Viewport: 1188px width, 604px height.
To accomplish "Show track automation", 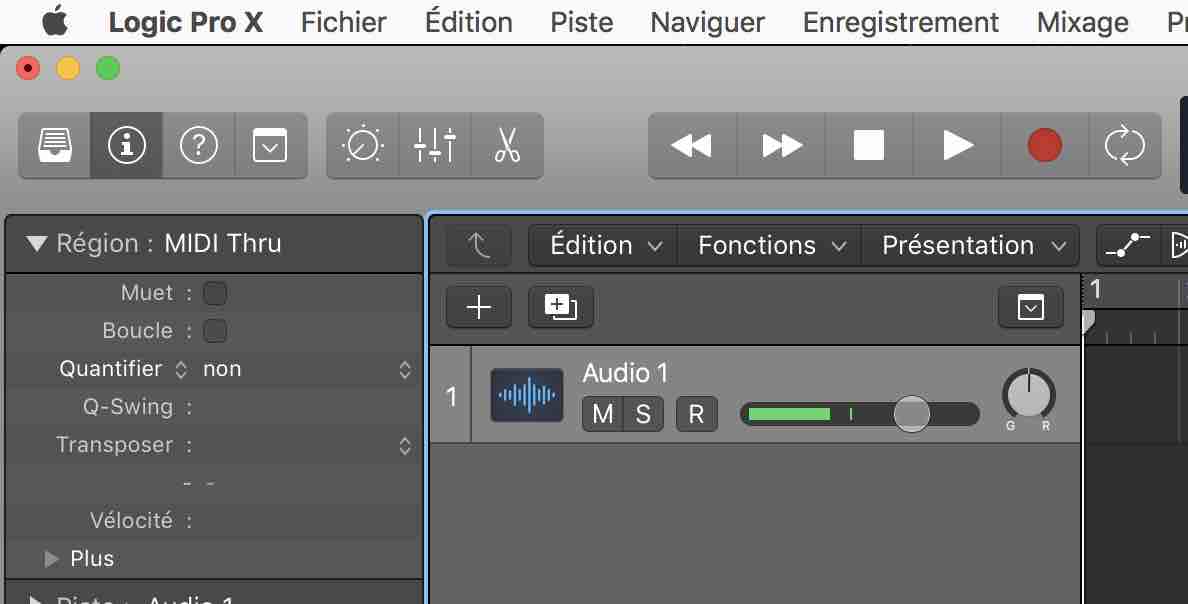I will click(x=1128, y=246).
